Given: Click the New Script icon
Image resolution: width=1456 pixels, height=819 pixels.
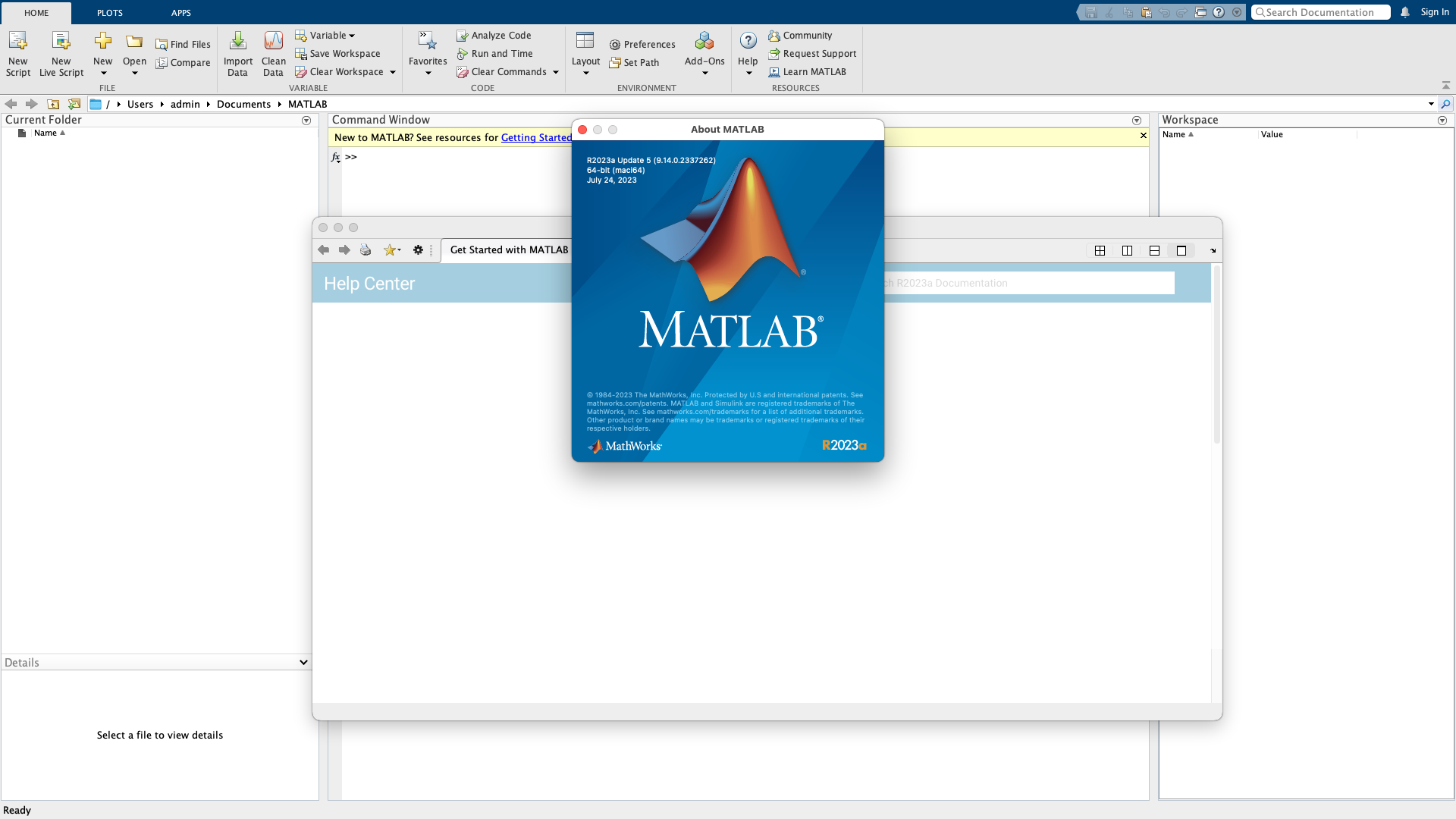Looking at the screenshot, I should coord(17,41).
